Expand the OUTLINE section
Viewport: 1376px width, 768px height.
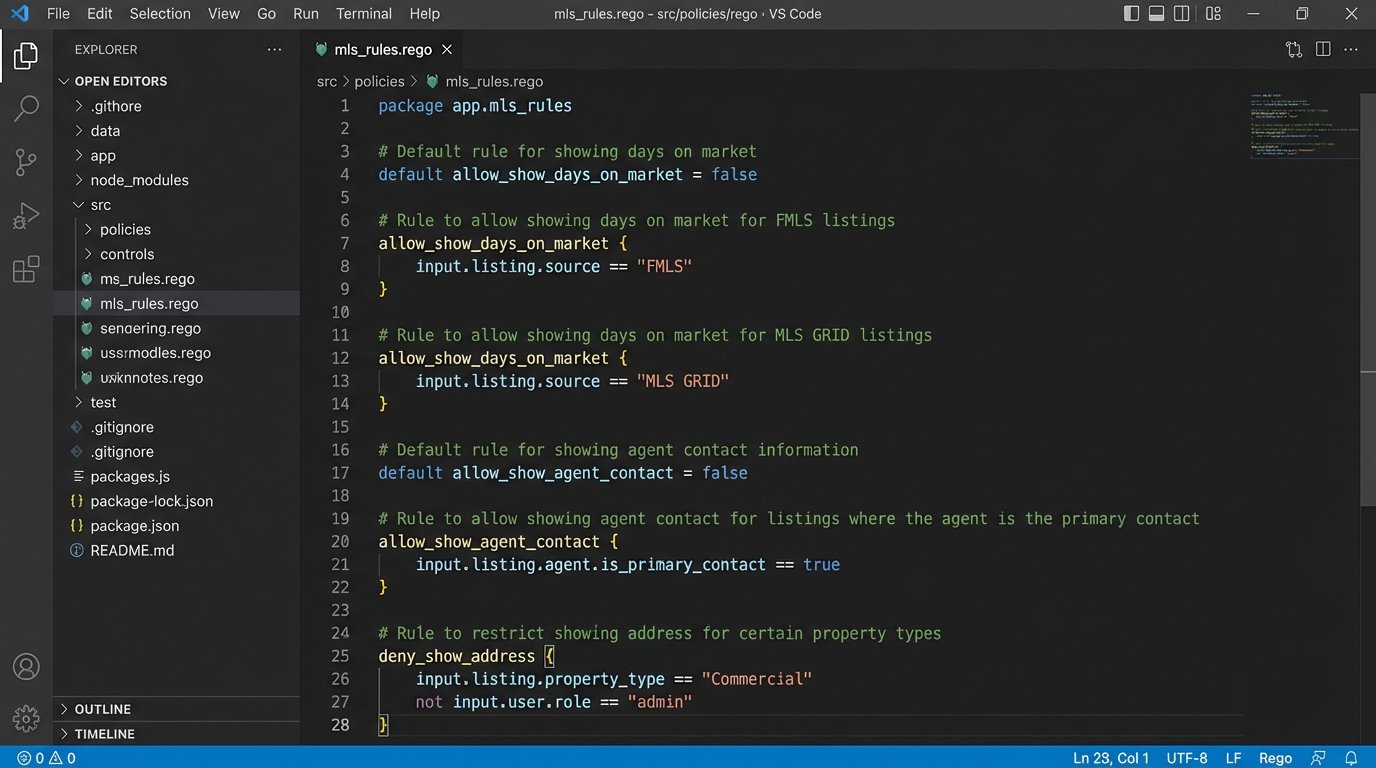tap(102, 709)
